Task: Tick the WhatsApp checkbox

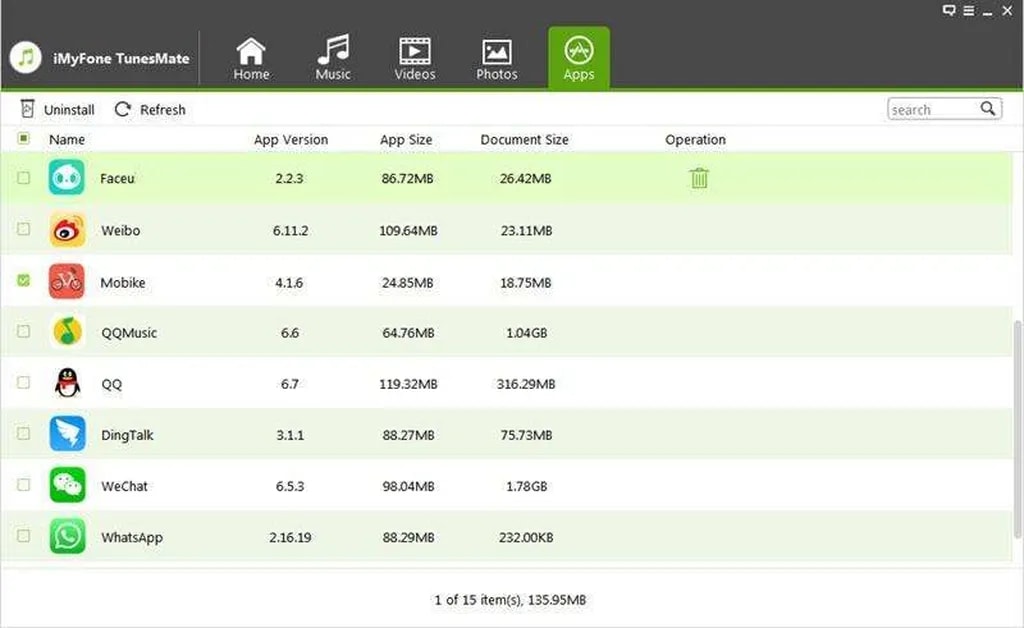Action: pyautogui.click(x=24, y=537)
